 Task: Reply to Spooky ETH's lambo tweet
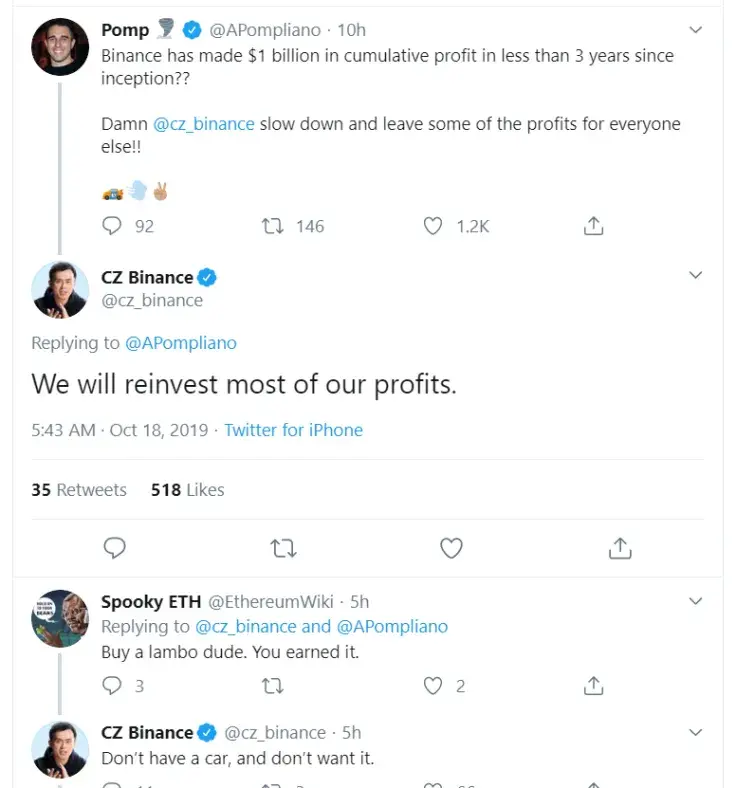coord(112,685)
